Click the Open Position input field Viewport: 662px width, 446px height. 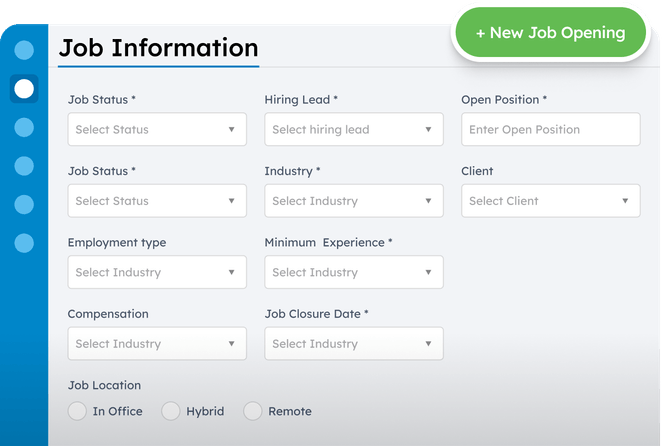pos(550,130)
